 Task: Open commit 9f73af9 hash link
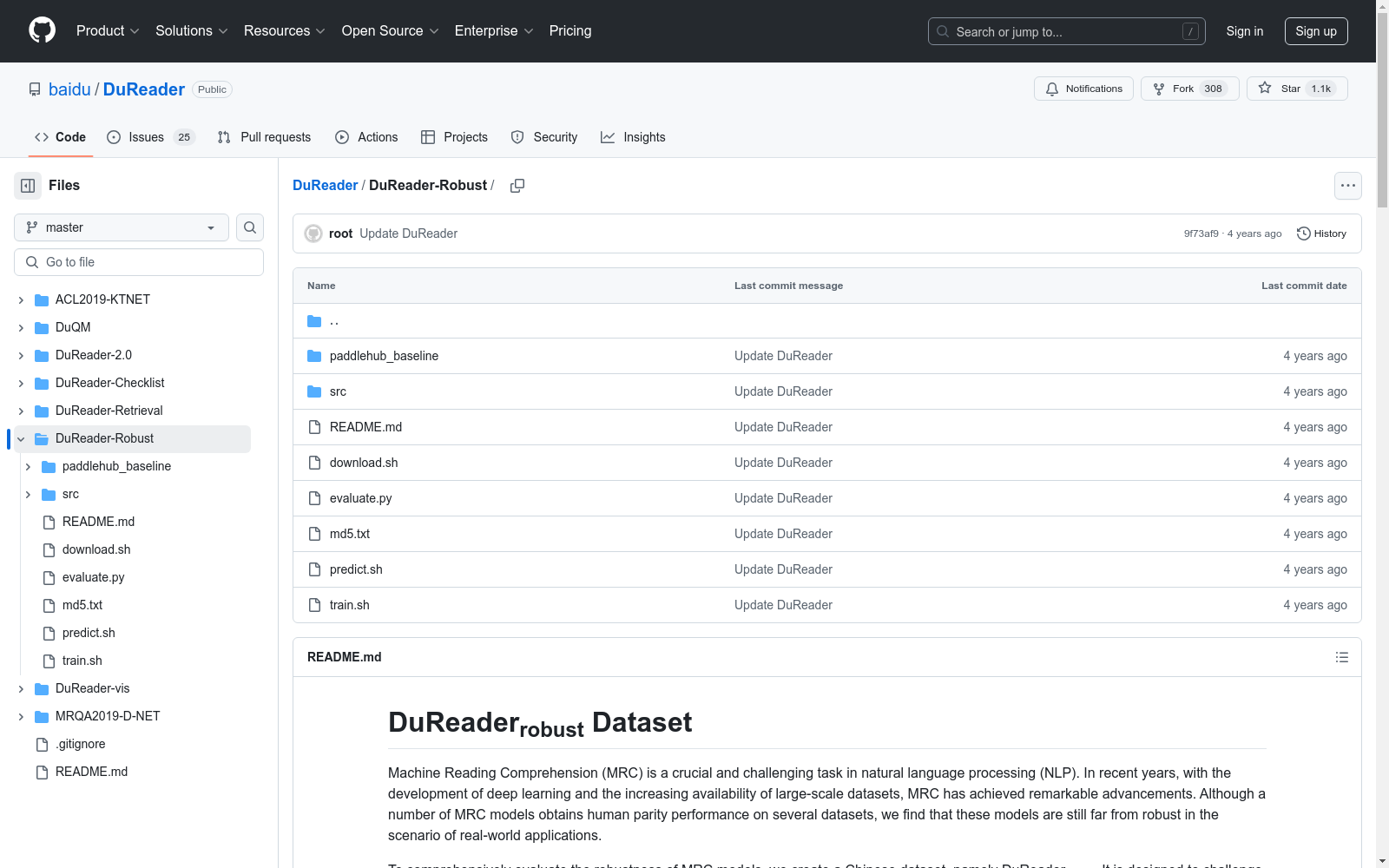1201,233
